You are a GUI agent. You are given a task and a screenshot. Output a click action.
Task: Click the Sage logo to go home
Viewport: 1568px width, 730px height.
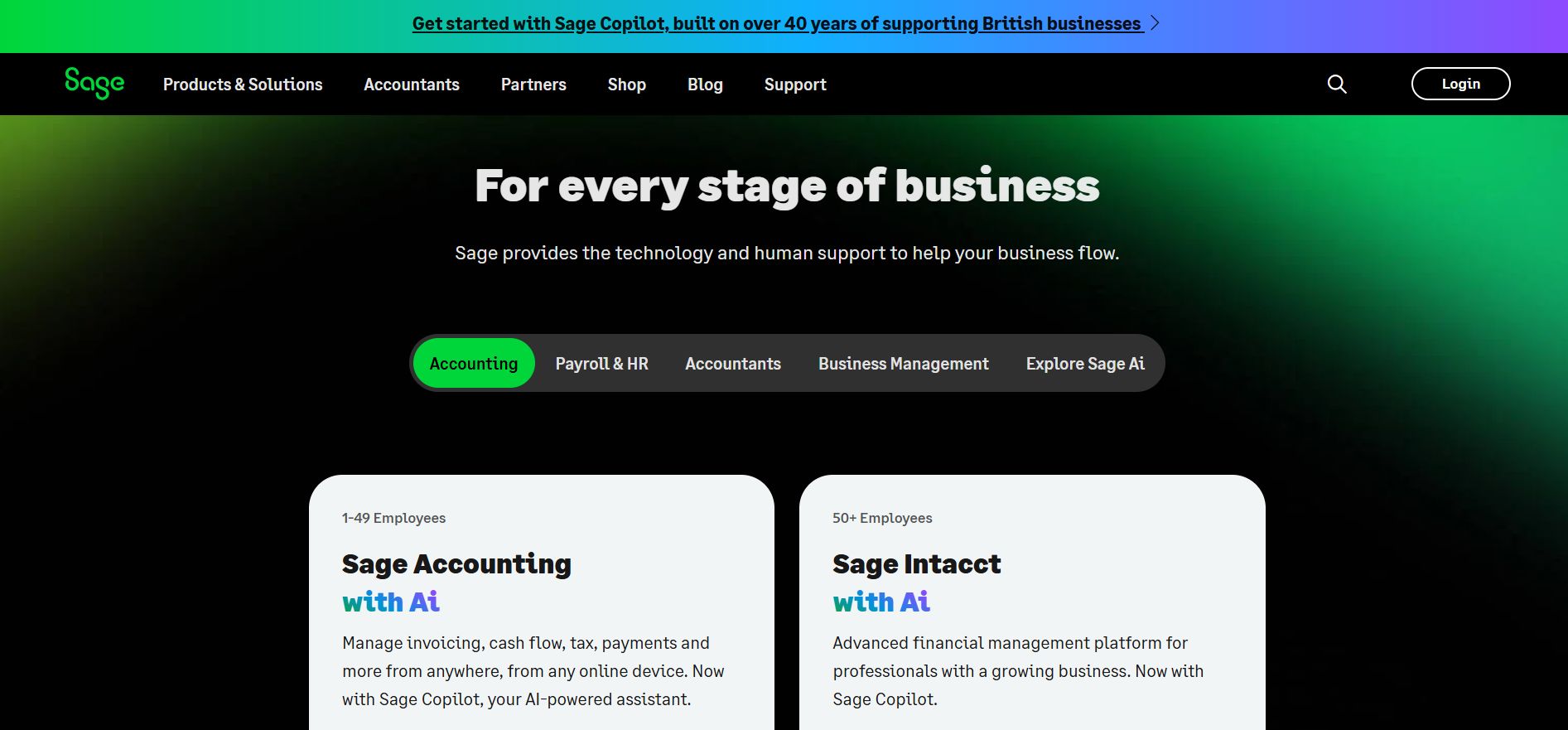(x=93, y=84)
